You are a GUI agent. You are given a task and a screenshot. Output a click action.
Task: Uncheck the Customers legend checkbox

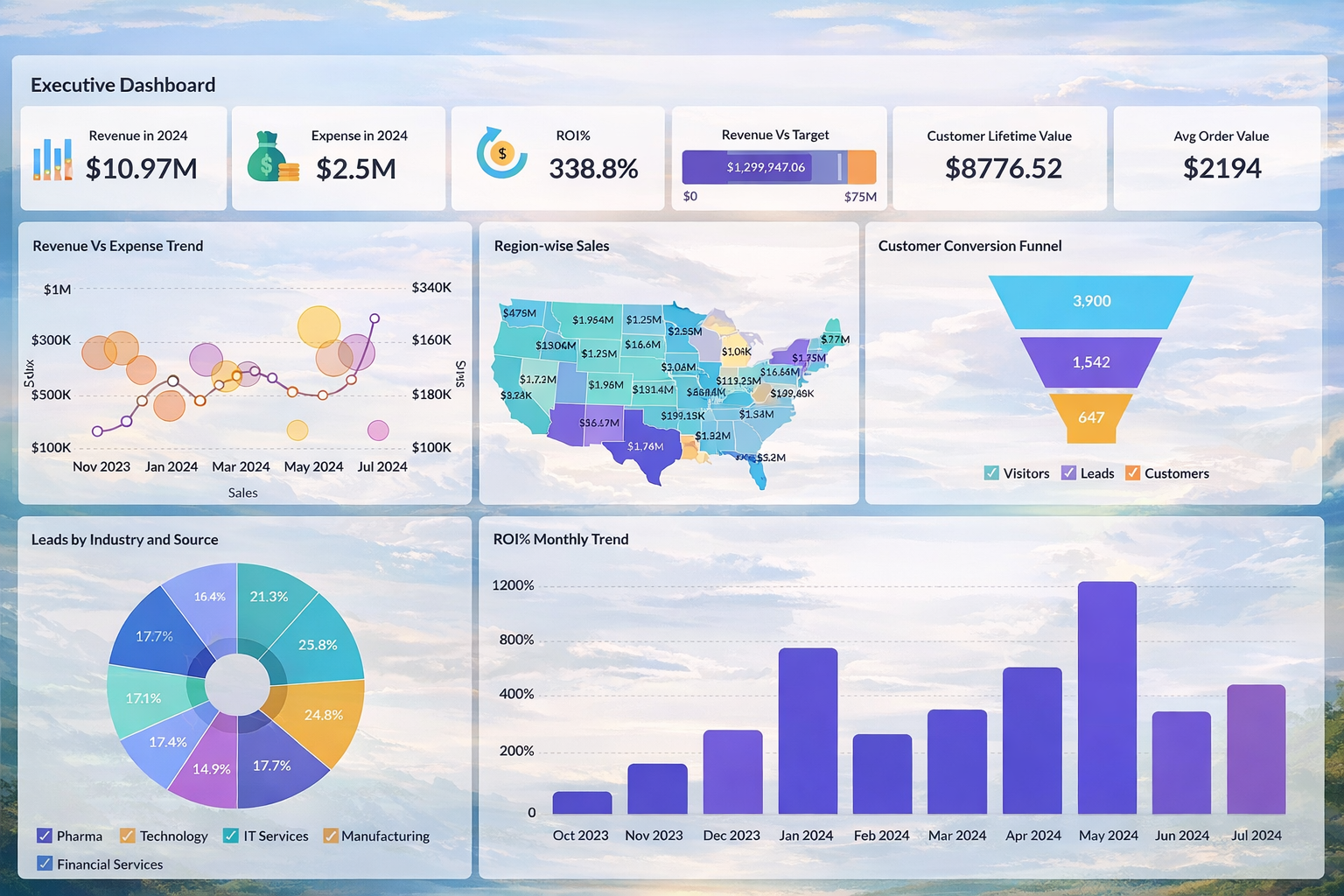coord(1132,473)
